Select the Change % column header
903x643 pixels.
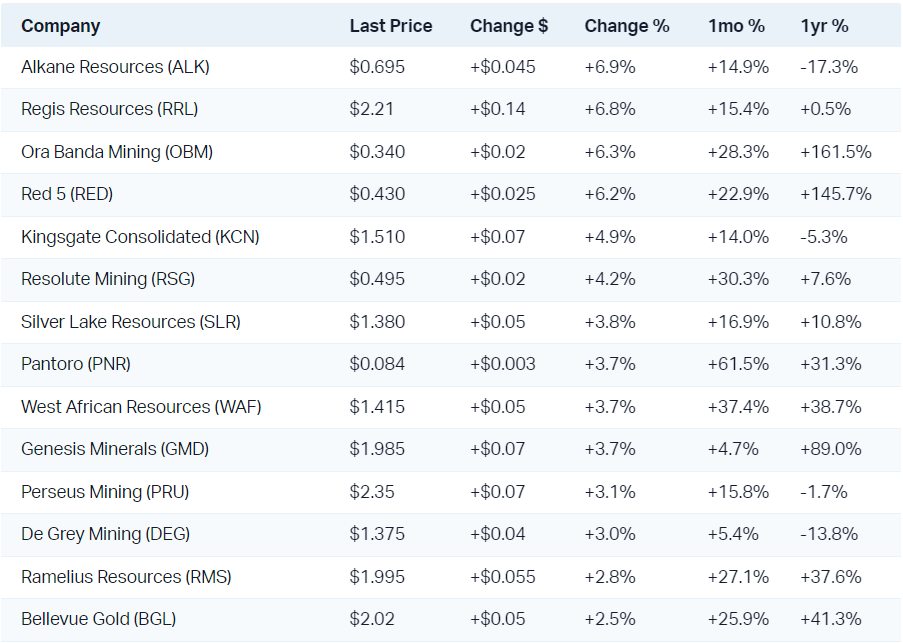pyautogui.click(x=627, y=26)
